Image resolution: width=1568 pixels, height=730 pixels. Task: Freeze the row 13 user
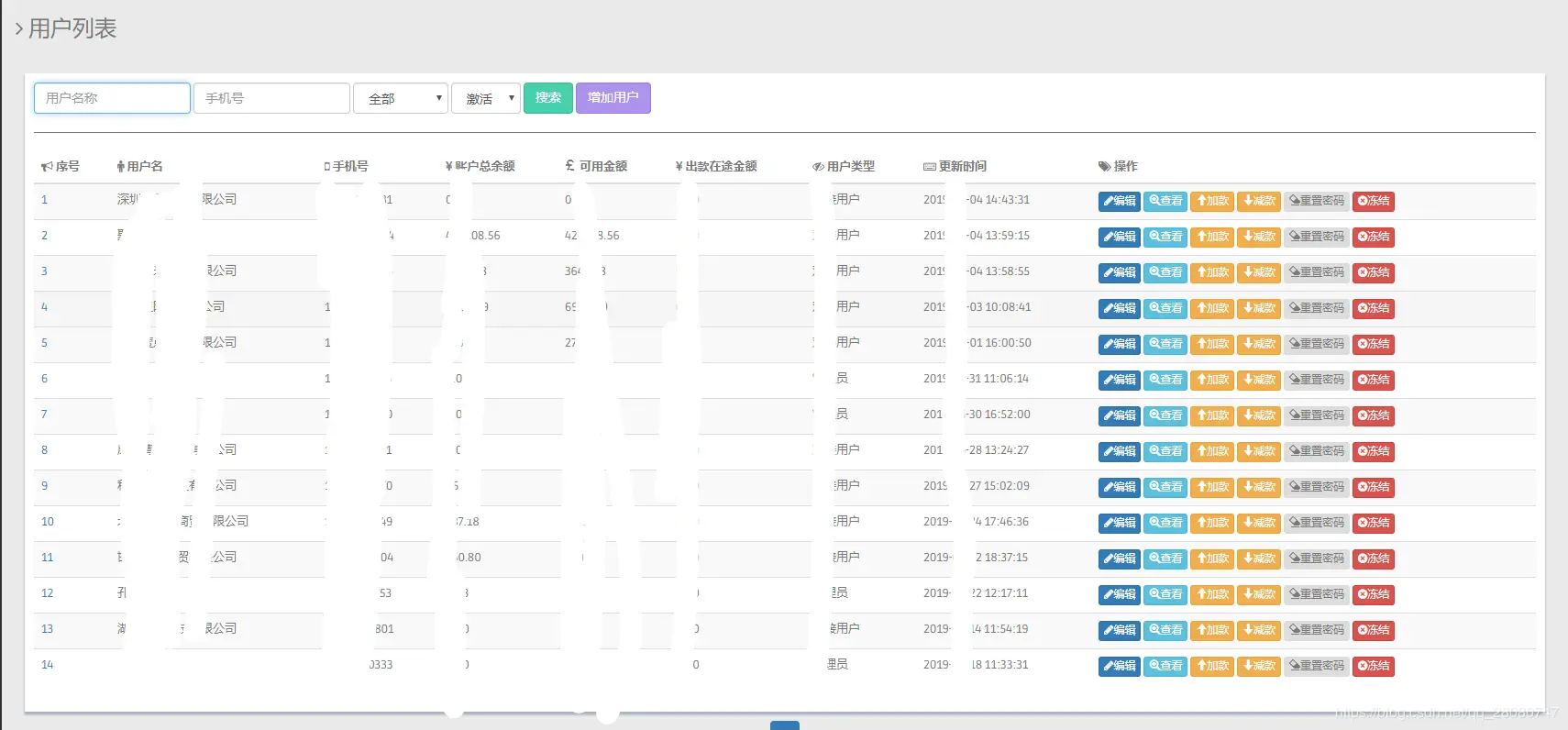pos(1374,630)
